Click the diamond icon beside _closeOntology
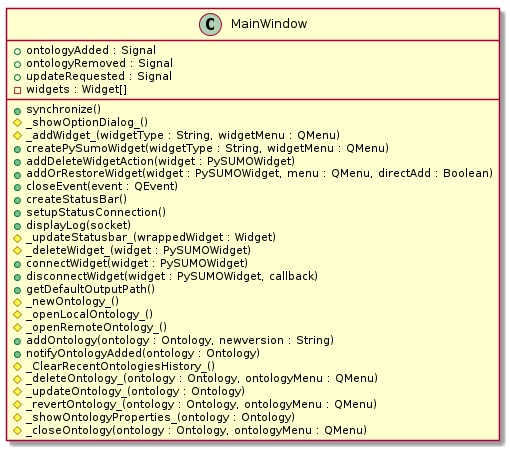The width and height of the screenshot is (510, 451). tap(17, 430)
